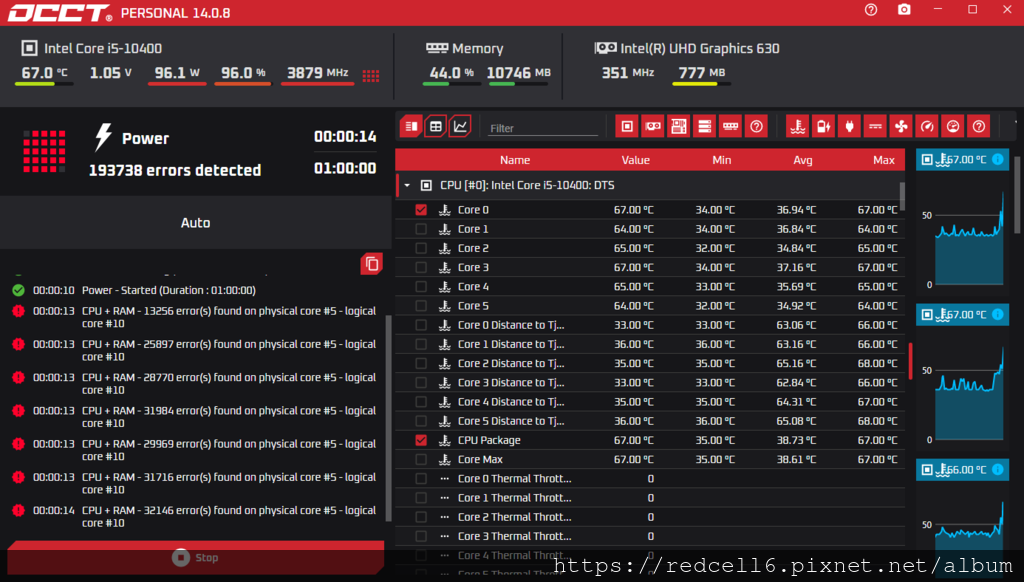This screenshot has height=582, width=1024.
Task: Click the 32146 error(s) log entry
Action: tap(195, 516)
